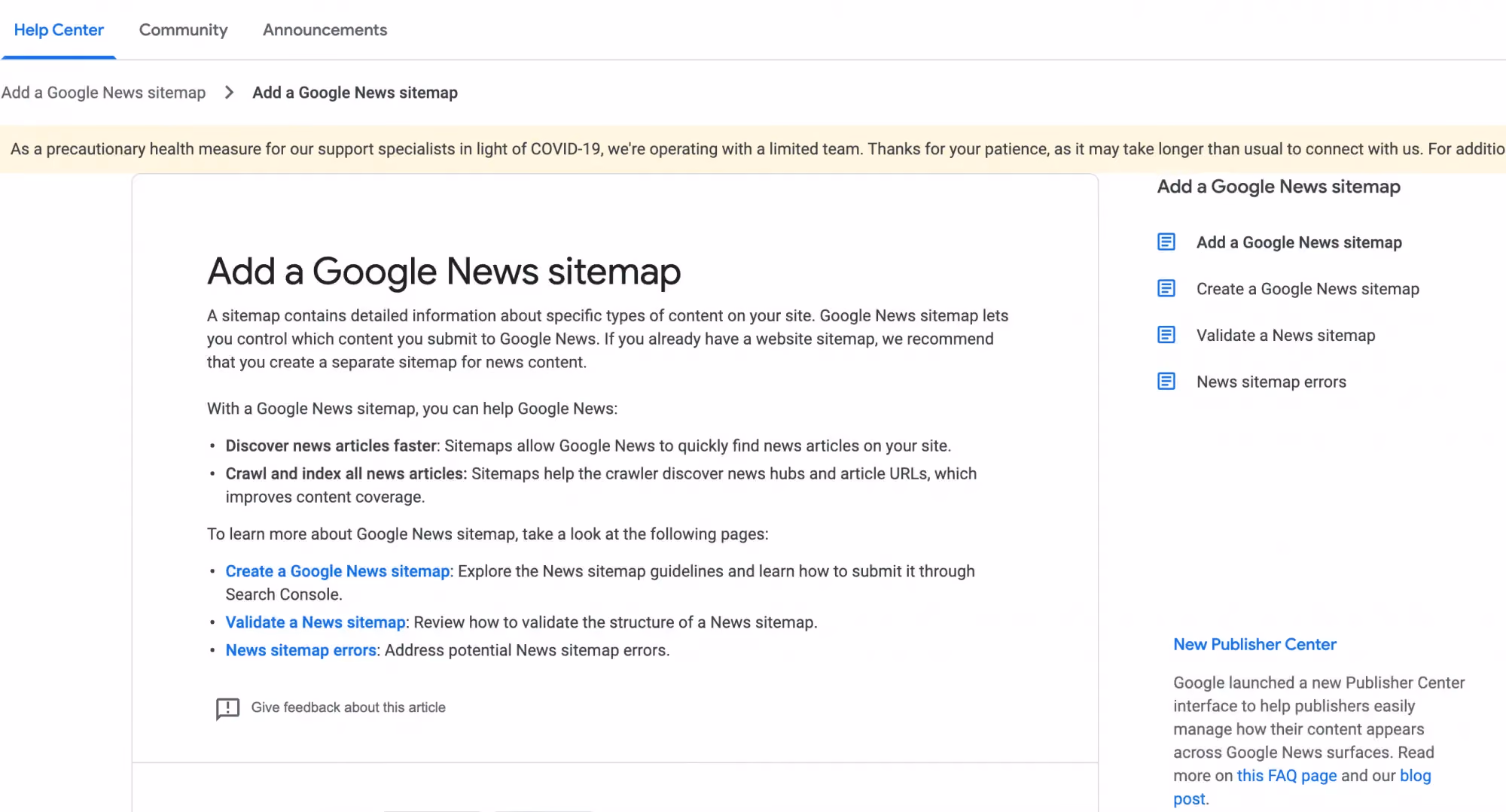Go to parent breadcrumb 'Add a Google News sitemap'
Screen dimensions: 1506x812
pos(103,93)
